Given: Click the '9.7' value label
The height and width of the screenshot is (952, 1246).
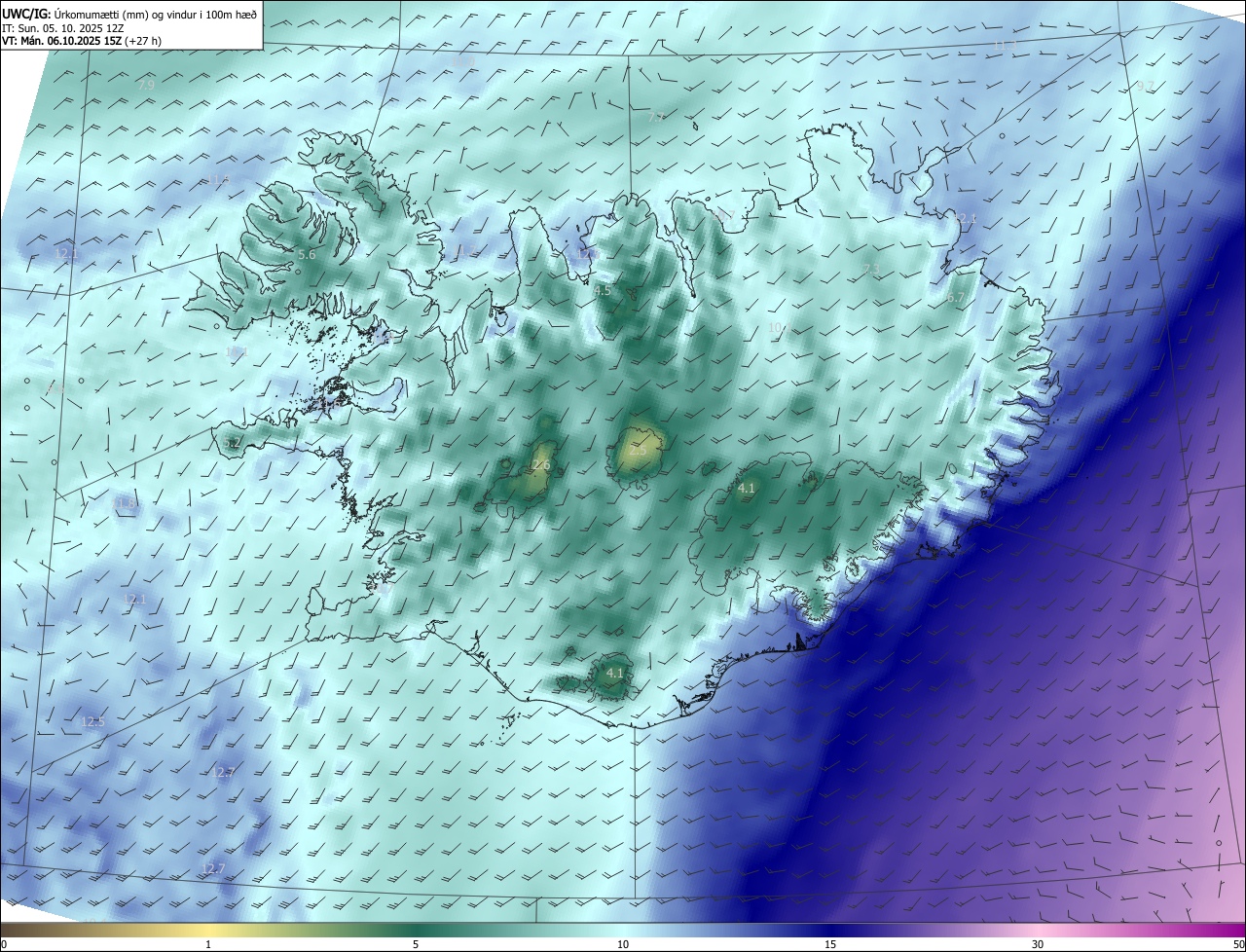Looking at the screenshot, I should [1145, 86].
